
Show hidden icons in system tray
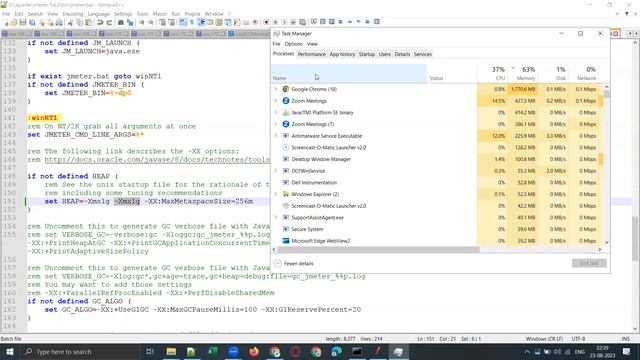click(527, 351)
